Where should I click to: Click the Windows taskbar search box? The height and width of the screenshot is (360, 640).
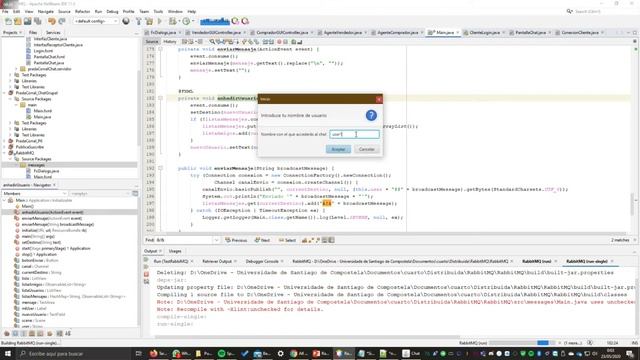click(x=74, y=353)
